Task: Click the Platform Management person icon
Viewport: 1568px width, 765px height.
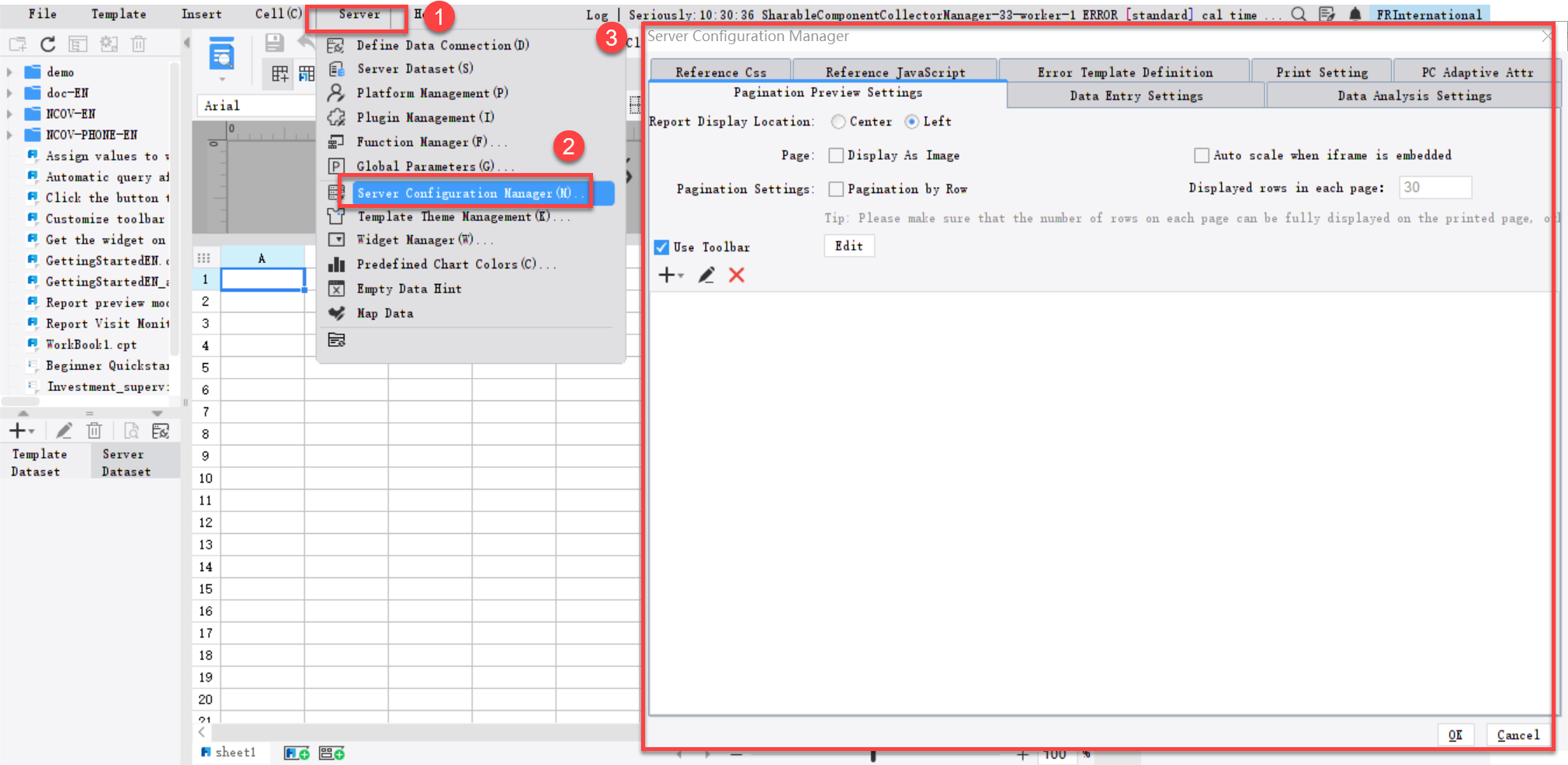Action: (x=336, y=92)
